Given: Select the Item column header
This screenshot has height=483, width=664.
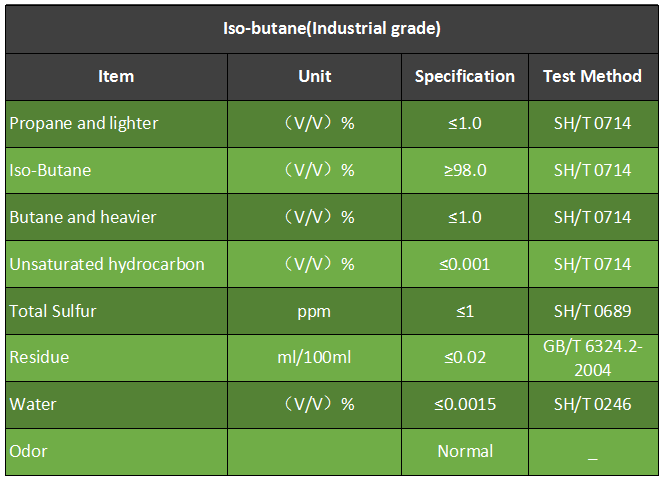Looking at the screenshot, I should coord(116,77).
